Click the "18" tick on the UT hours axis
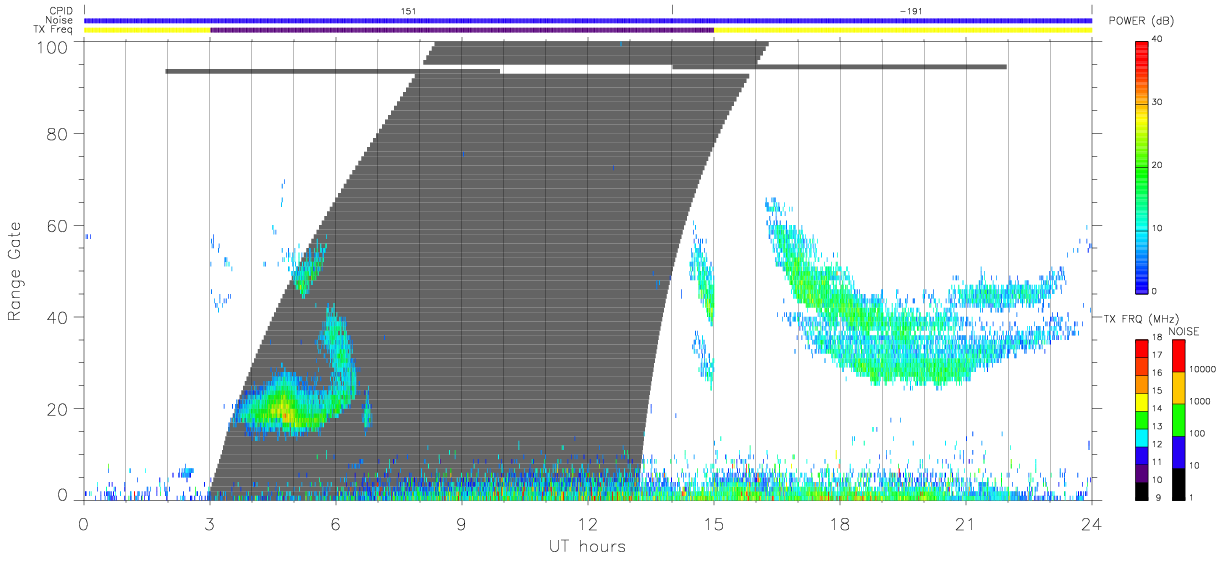The width and height of the screenshot is (1228, 567). click(x=839, y=524)
